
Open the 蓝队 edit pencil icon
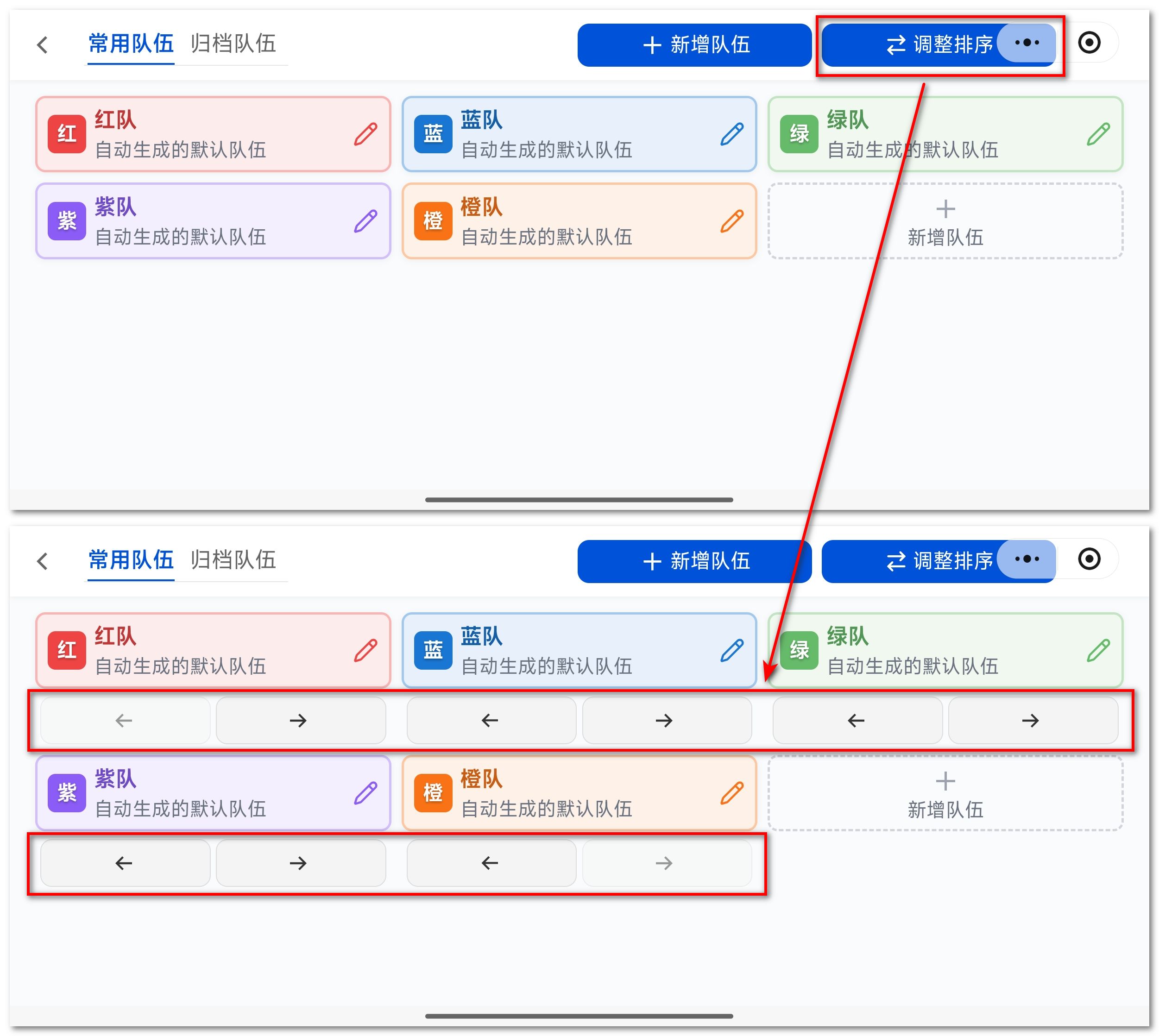point(732,133)
